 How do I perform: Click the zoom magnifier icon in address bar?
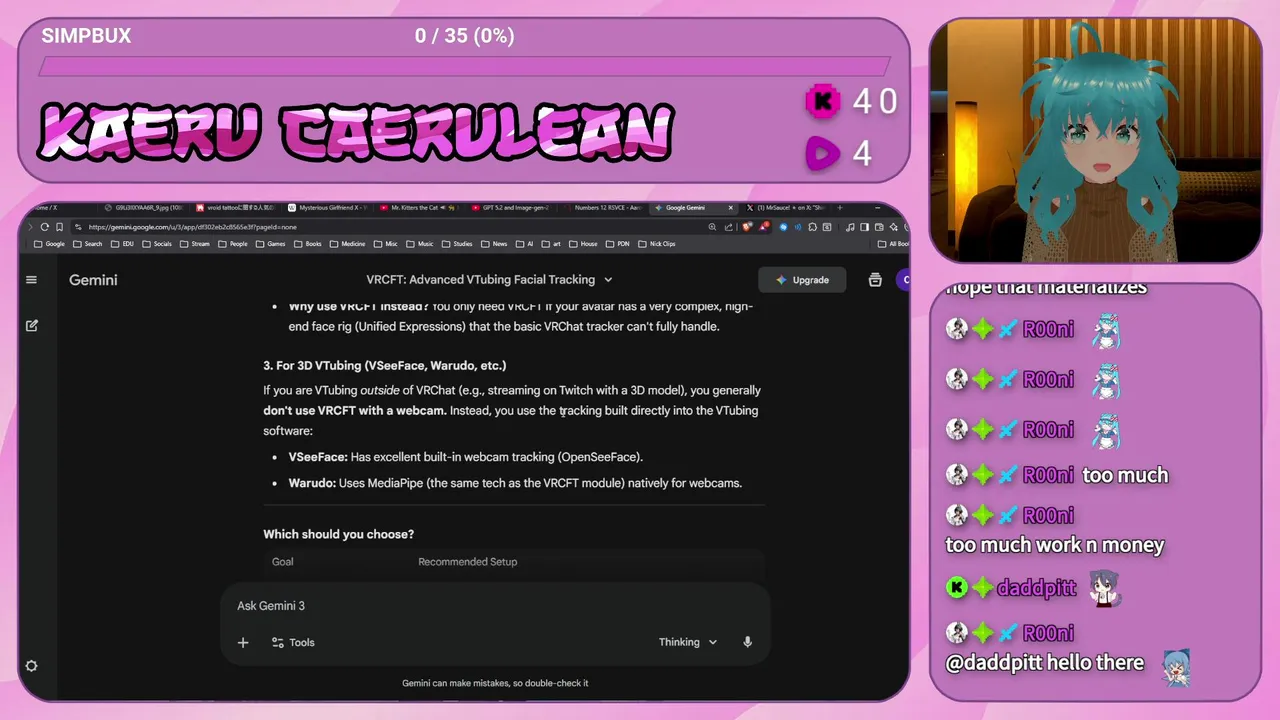coord(712,227)
